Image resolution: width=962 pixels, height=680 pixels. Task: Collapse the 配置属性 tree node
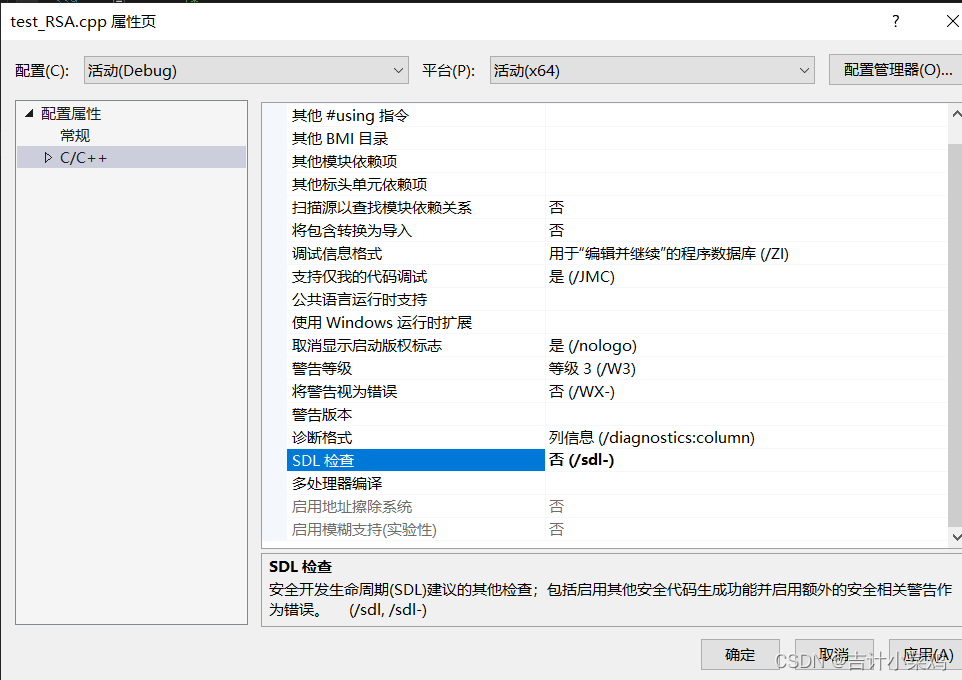click(30, 113)
